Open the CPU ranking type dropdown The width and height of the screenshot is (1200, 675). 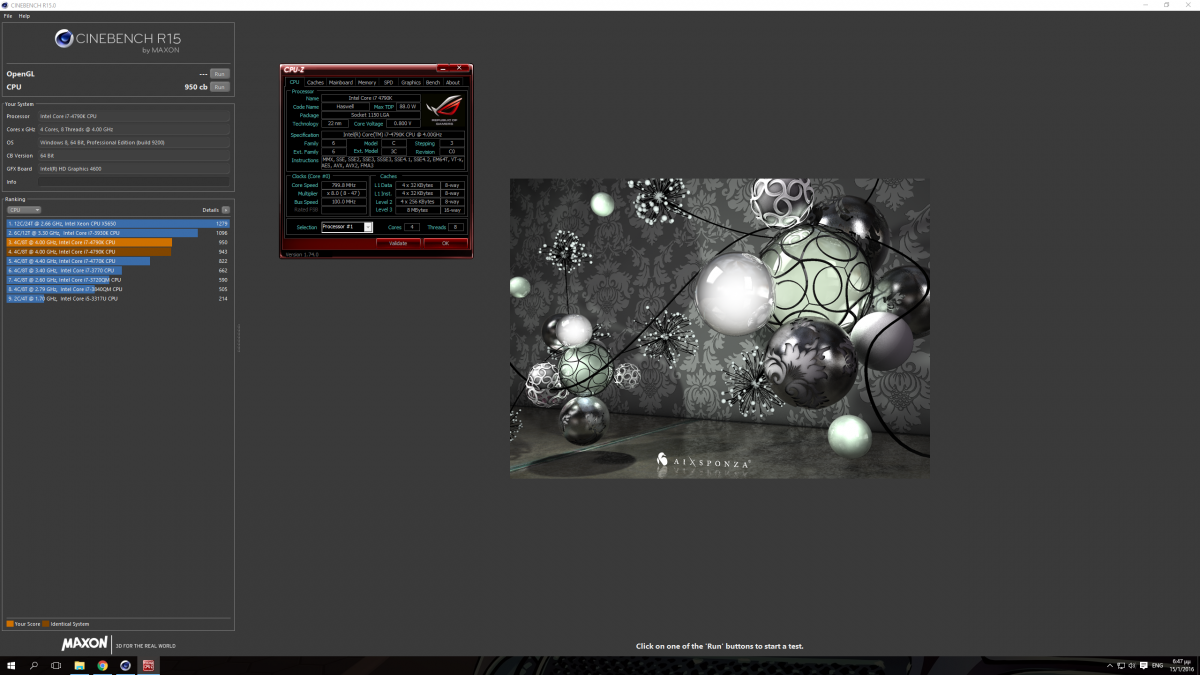pos(23,210)
